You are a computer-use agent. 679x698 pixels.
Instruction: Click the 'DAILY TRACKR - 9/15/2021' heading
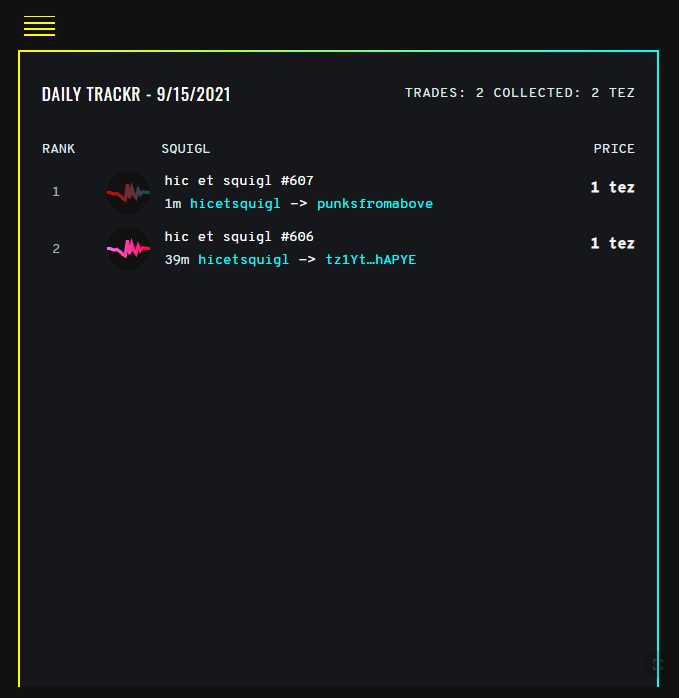pyautogui.click(x=136, y=94)
